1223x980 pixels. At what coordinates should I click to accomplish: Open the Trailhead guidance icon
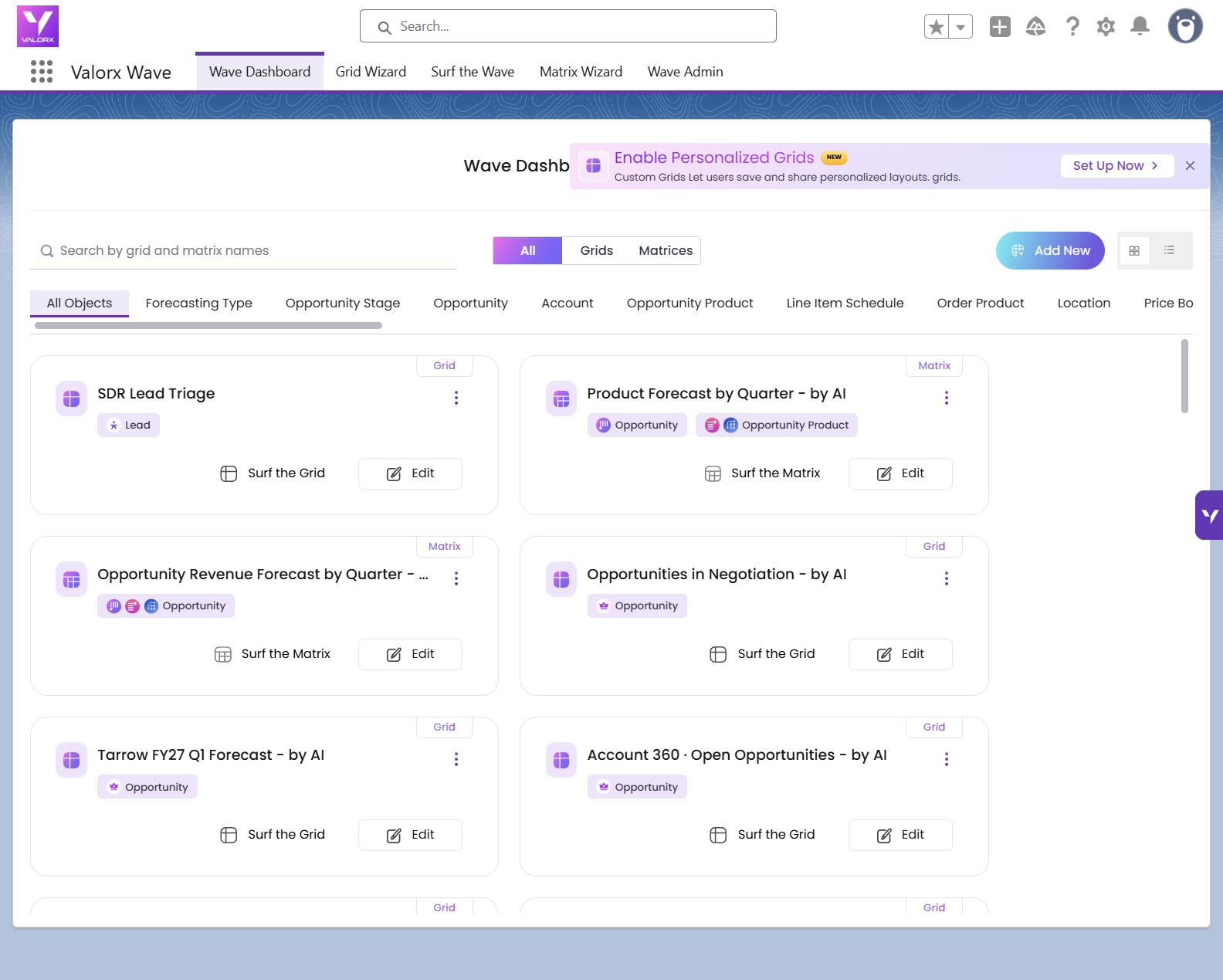pyautogui.click(x=1036, y=27)
